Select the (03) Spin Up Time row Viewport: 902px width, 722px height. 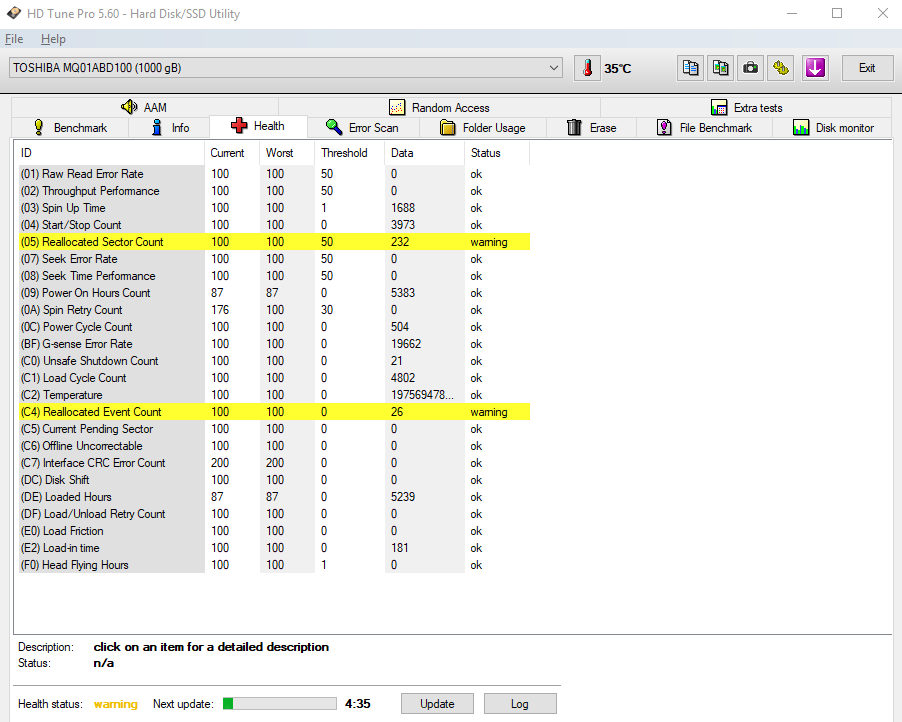point(274,208)
